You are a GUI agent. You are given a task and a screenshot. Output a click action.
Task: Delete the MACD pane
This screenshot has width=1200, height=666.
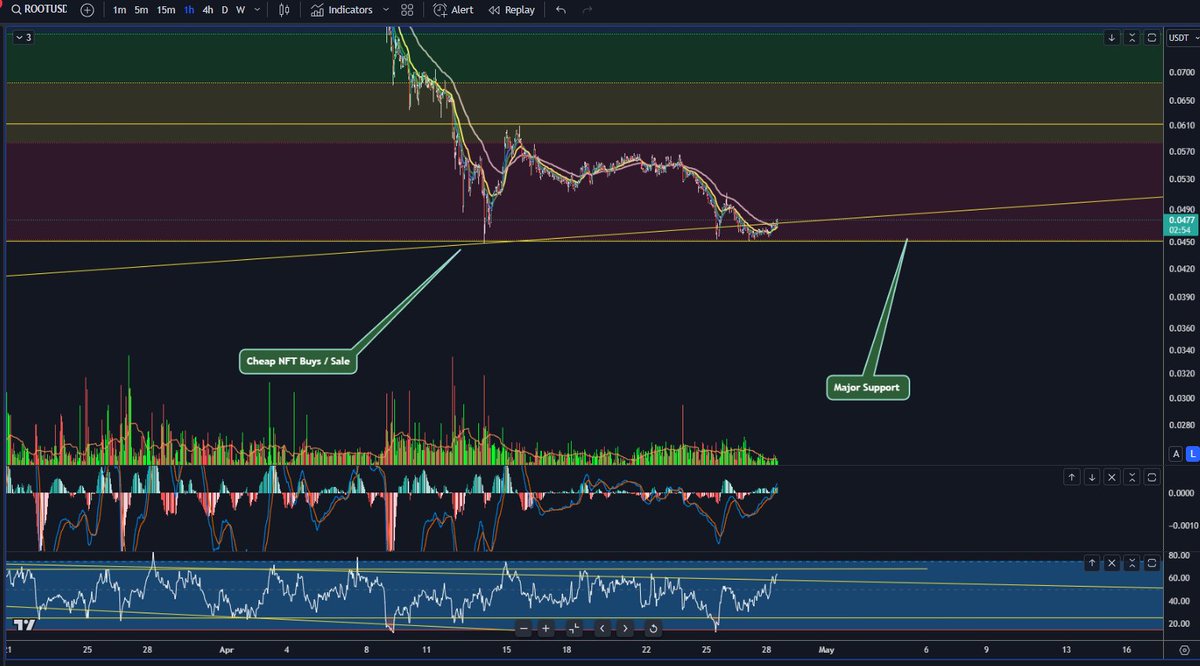(1112, 478)
